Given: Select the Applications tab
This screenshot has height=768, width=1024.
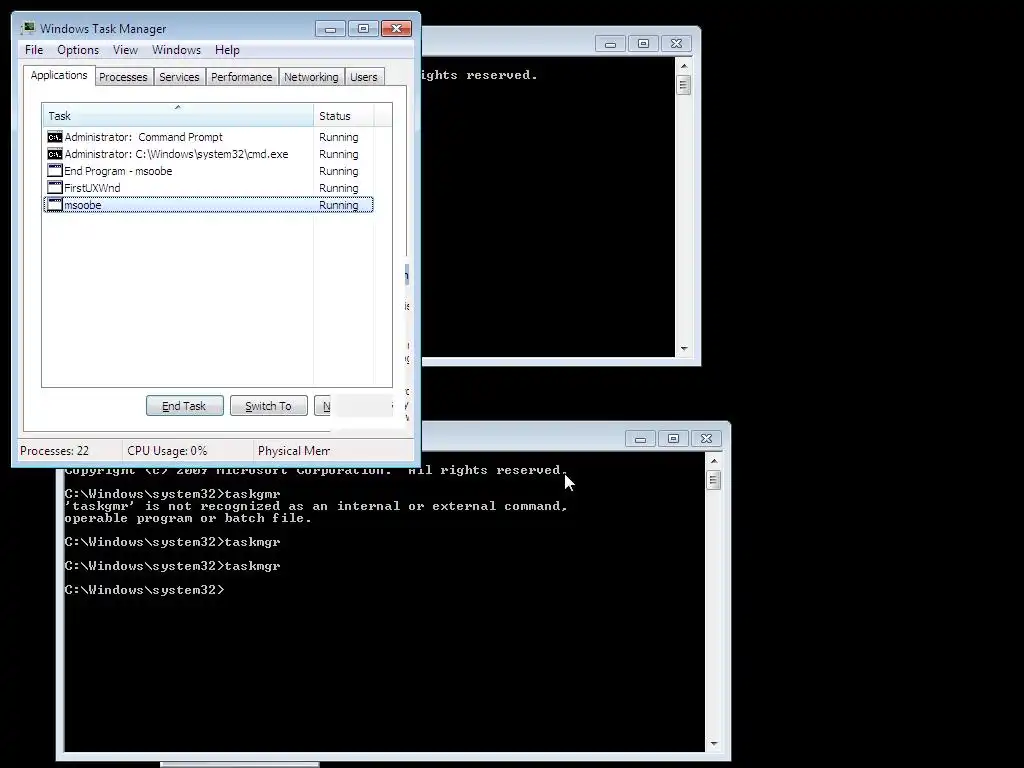Looking at the screenshot, I should pos(59,75).
